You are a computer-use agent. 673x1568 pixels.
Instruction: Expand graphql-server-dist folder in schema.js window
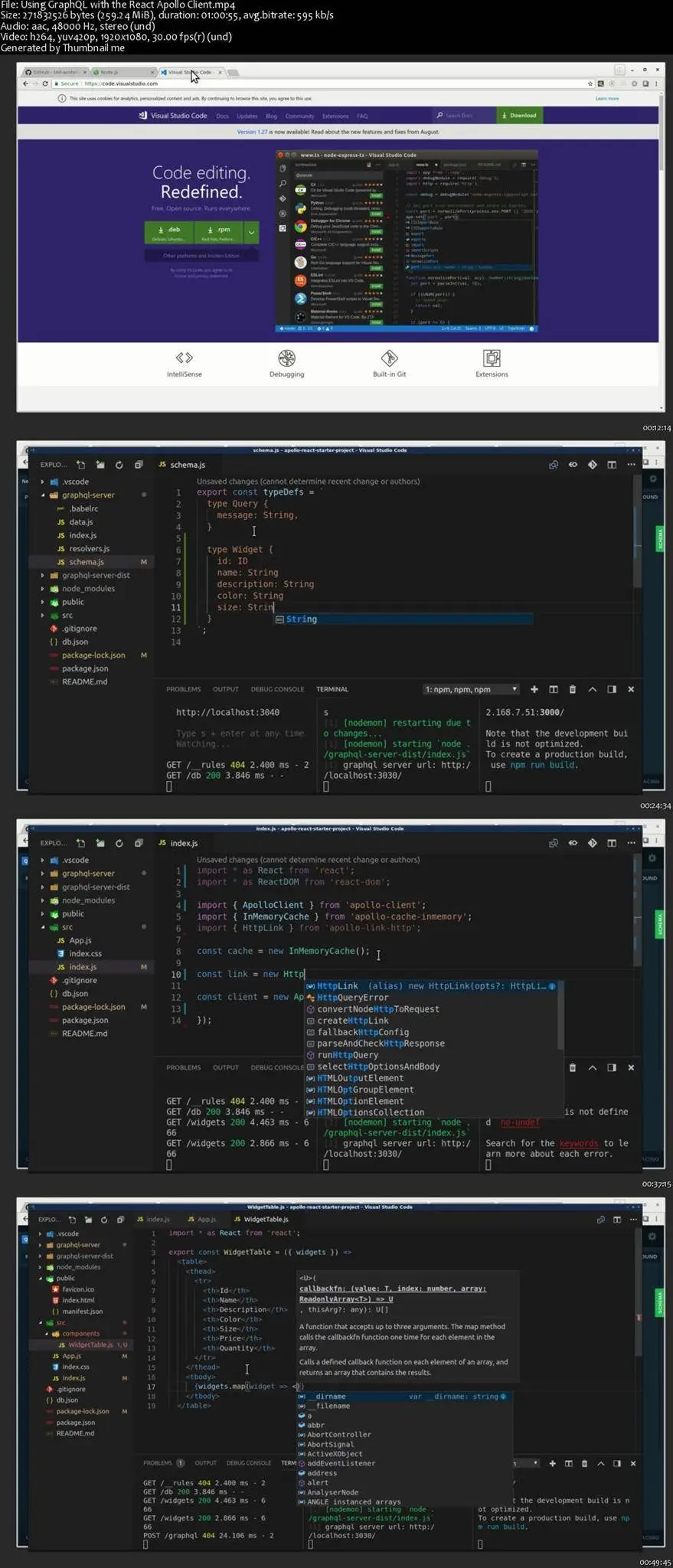click(x=96, y=575)
